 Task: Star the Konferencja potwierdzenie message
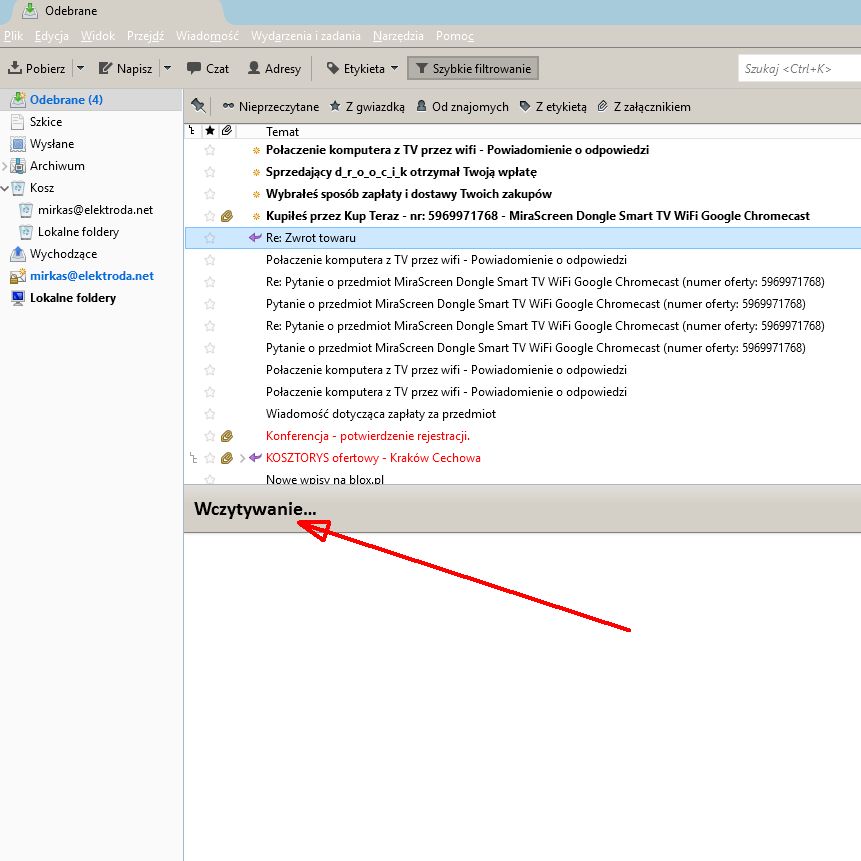click(210, 435)
